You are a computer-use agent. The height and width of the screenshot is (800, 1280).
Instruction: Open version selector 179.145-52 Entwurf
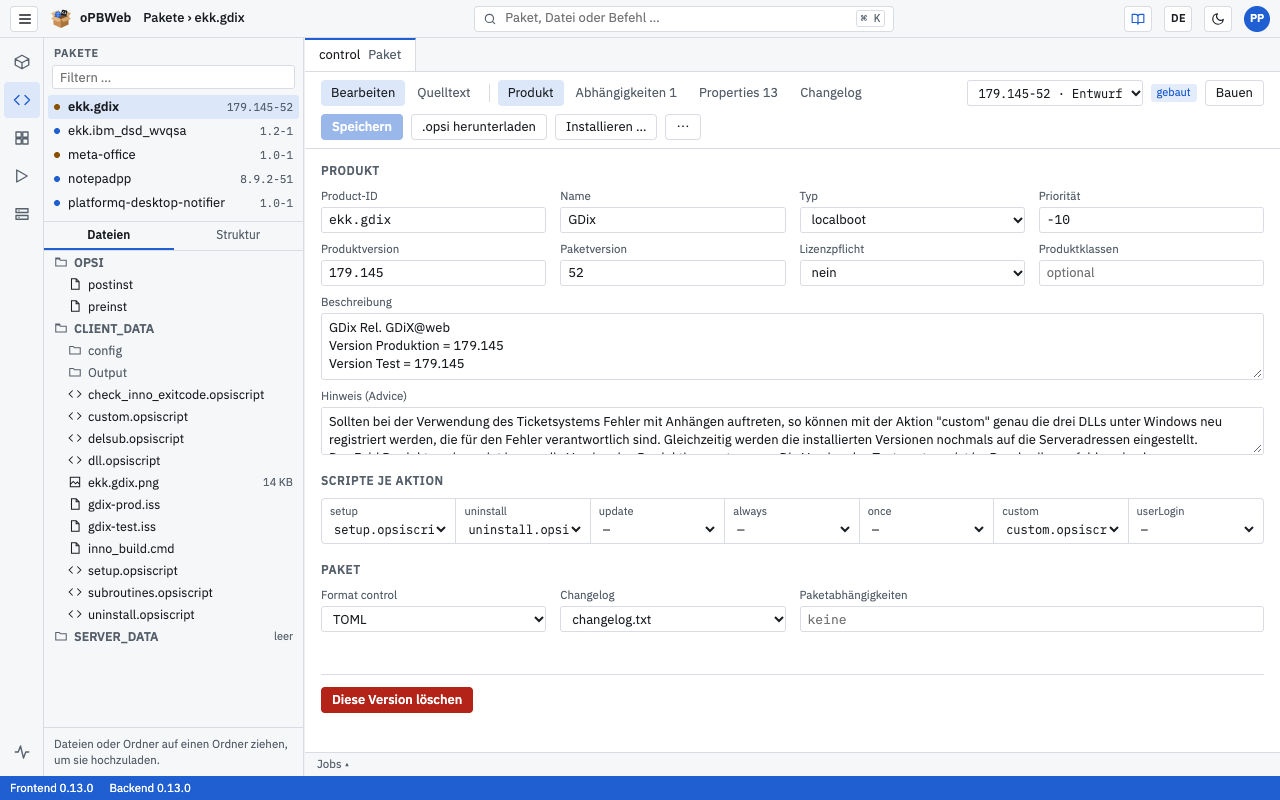click(x=1055, y=93)
